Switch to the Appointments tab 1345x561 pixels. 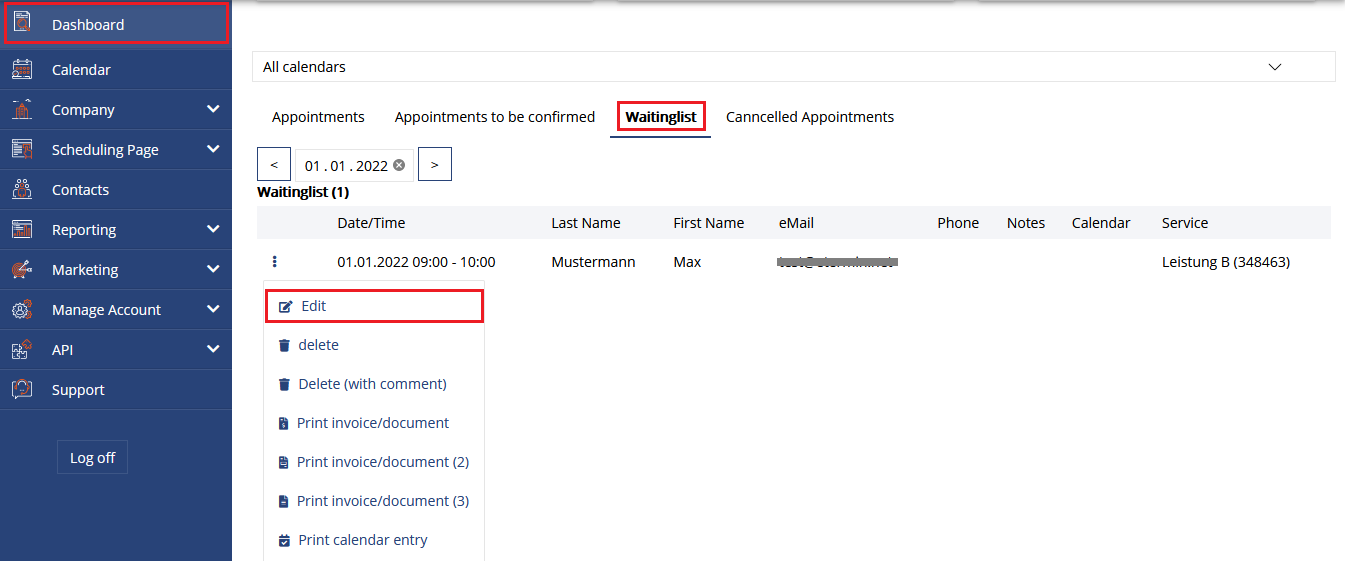tap(318, 117)
